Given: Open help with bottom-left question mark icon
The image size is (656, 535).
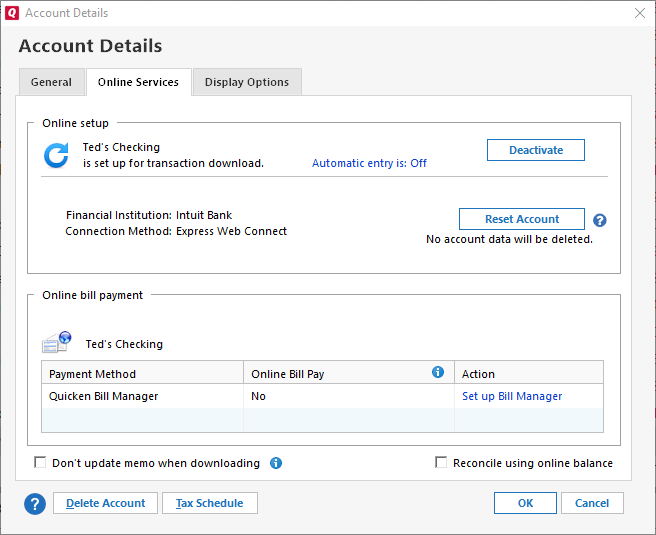Looking at the screenshot, I should (x=36, y=503).
